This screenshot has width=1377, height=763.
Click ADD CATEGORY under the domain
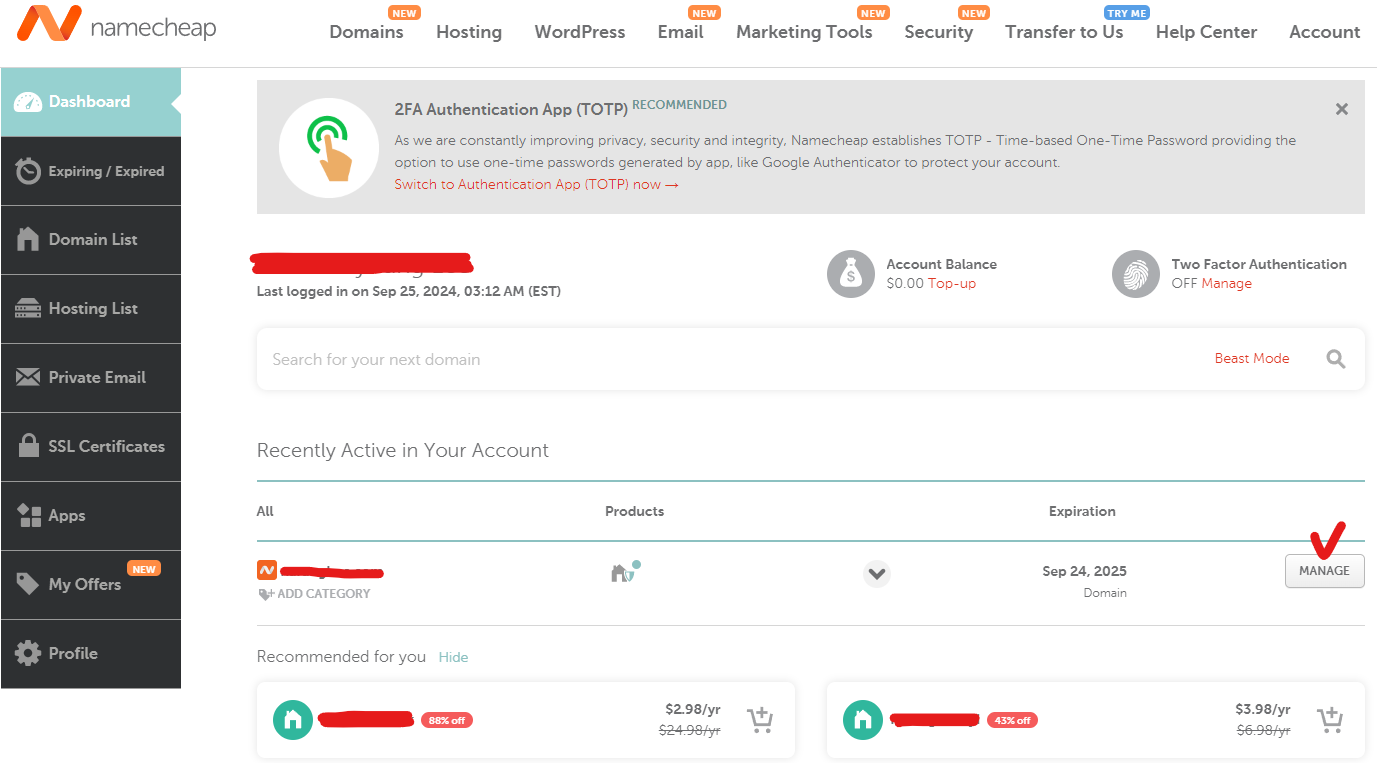[314, 594]
